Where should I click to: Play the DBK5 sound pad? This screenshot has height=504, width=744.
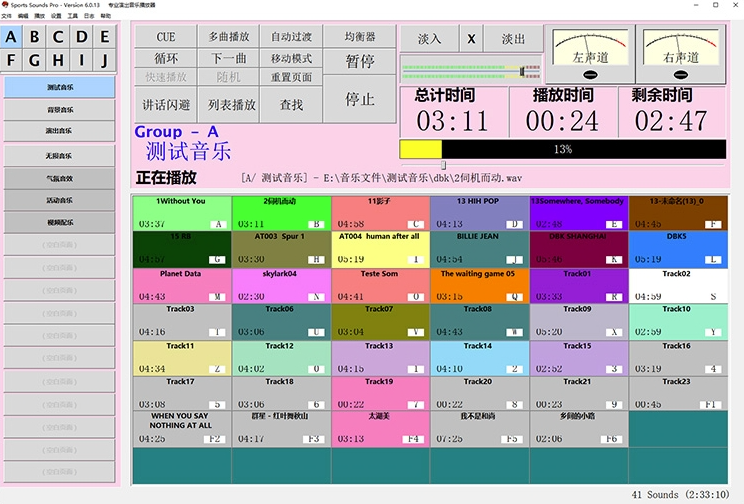(679, 249)
